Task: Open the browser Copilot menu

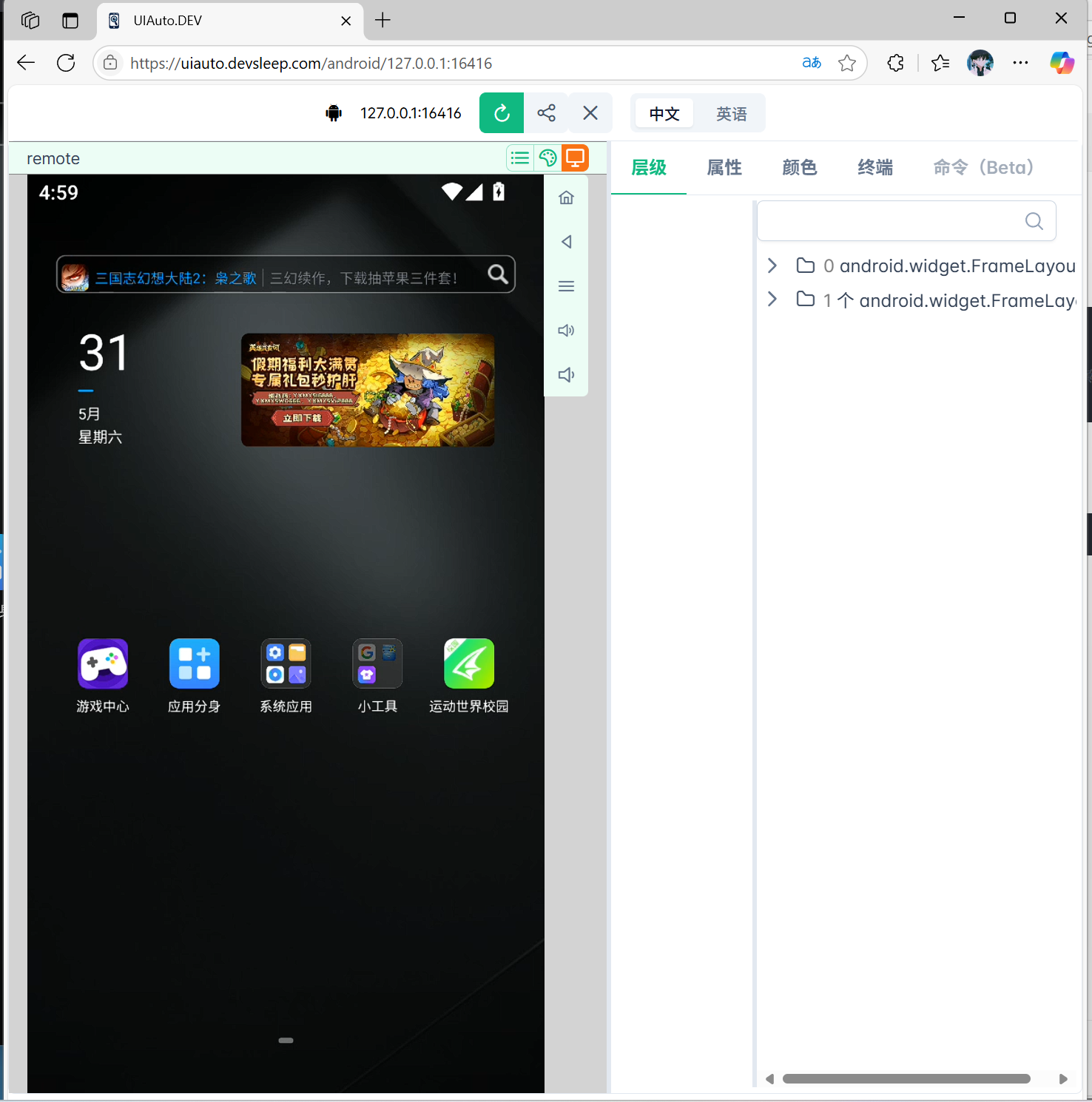Action: click(1062, 63)
